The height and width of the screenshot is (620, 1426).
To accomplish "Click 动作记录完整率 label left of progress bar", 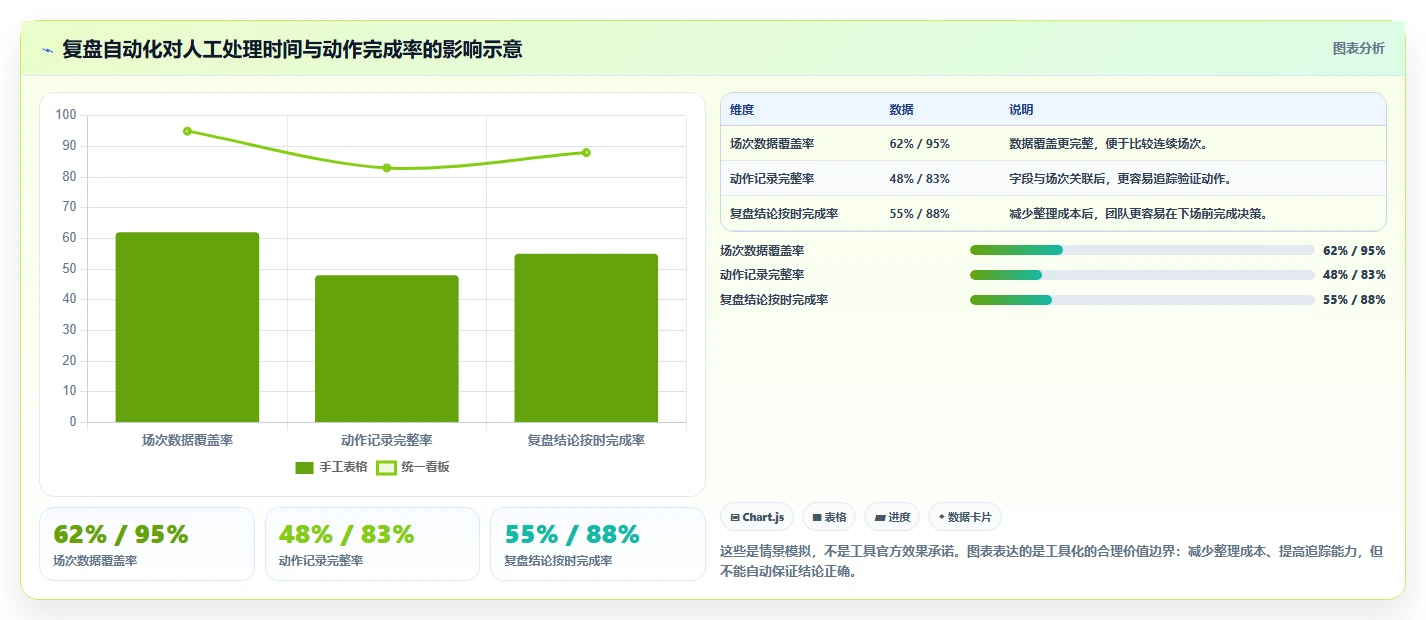I will 762,275.
